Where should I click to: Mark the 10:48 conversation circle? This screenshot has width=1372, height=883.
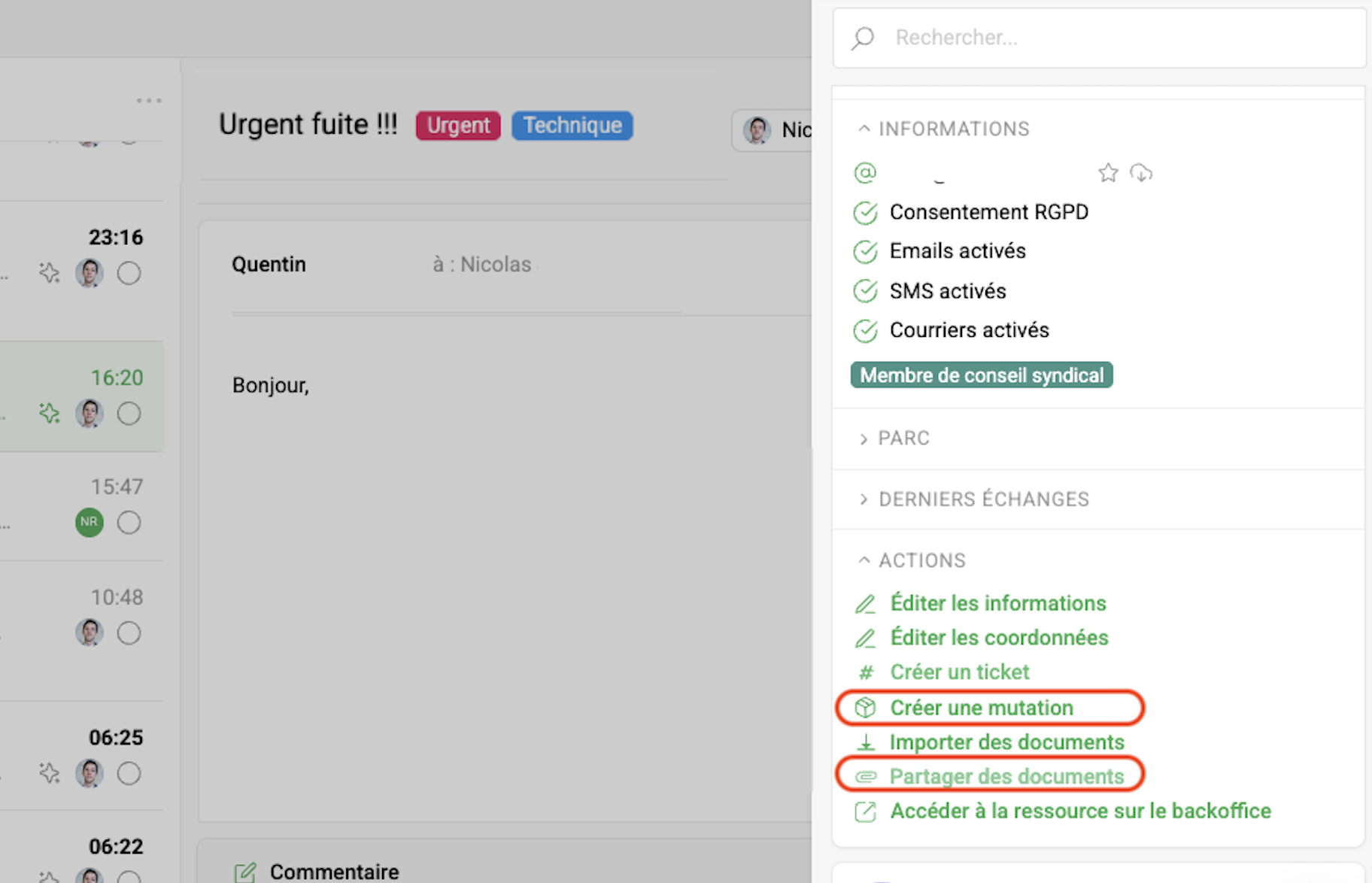tap(129, 633)
